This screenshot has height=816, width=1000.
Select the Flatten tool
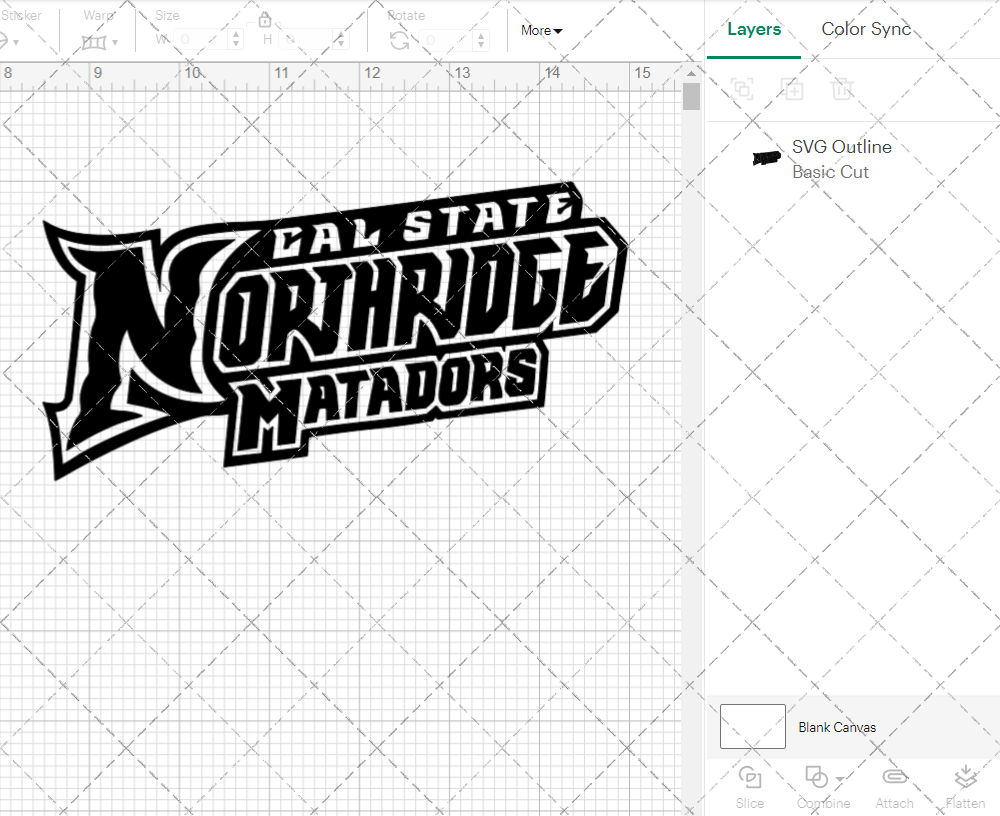[x=965, y=786]
